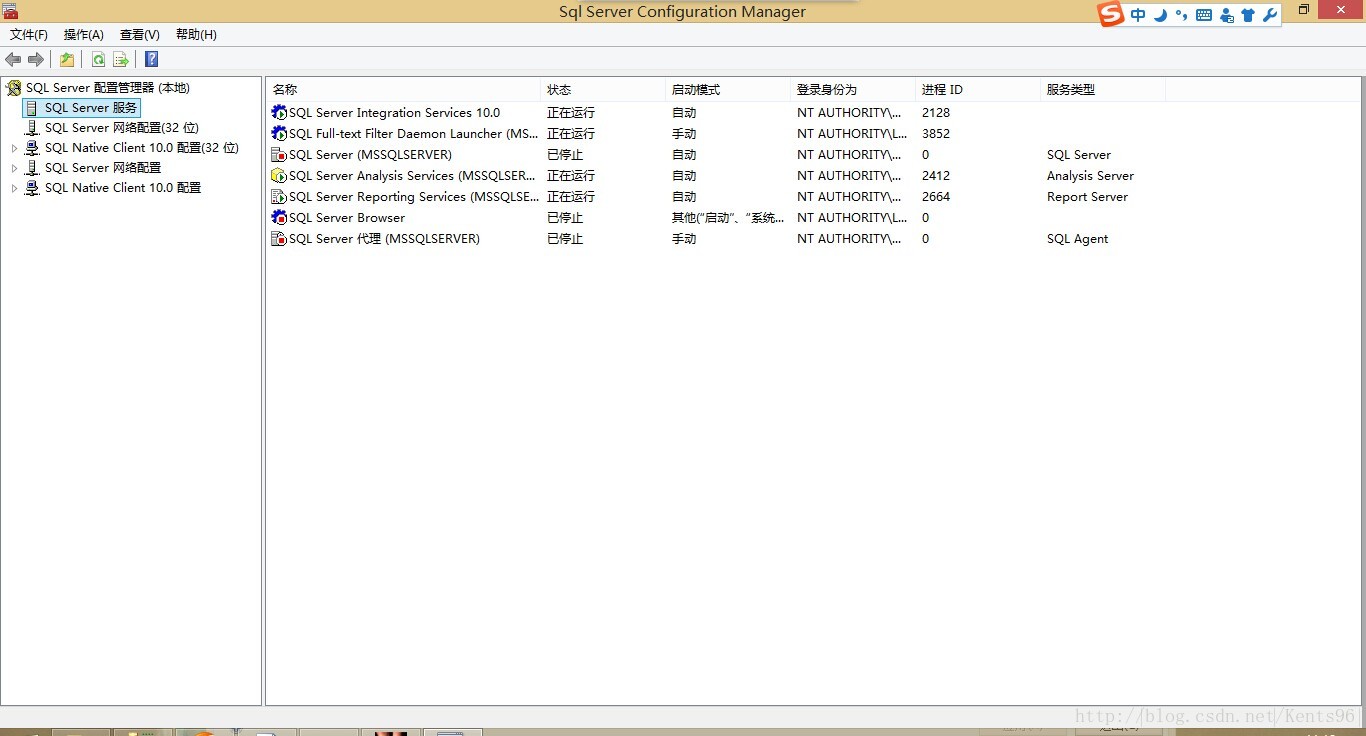Click the window system menu icon
The height and width of the screenshot is (736, 1366).
pyautogui.click(x=10, y=11)
